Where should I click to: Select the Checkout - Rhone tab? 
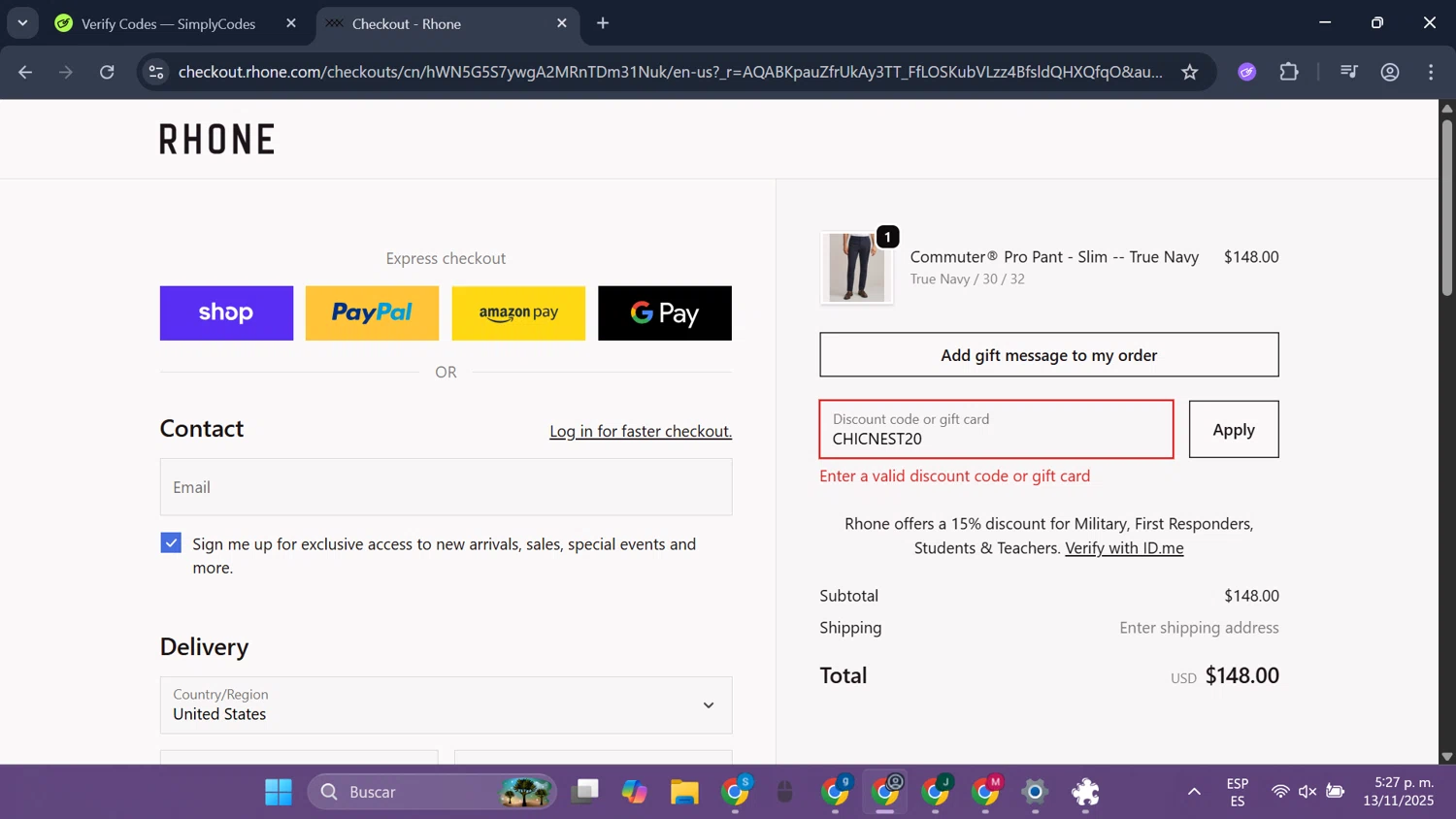coord(448,24)
